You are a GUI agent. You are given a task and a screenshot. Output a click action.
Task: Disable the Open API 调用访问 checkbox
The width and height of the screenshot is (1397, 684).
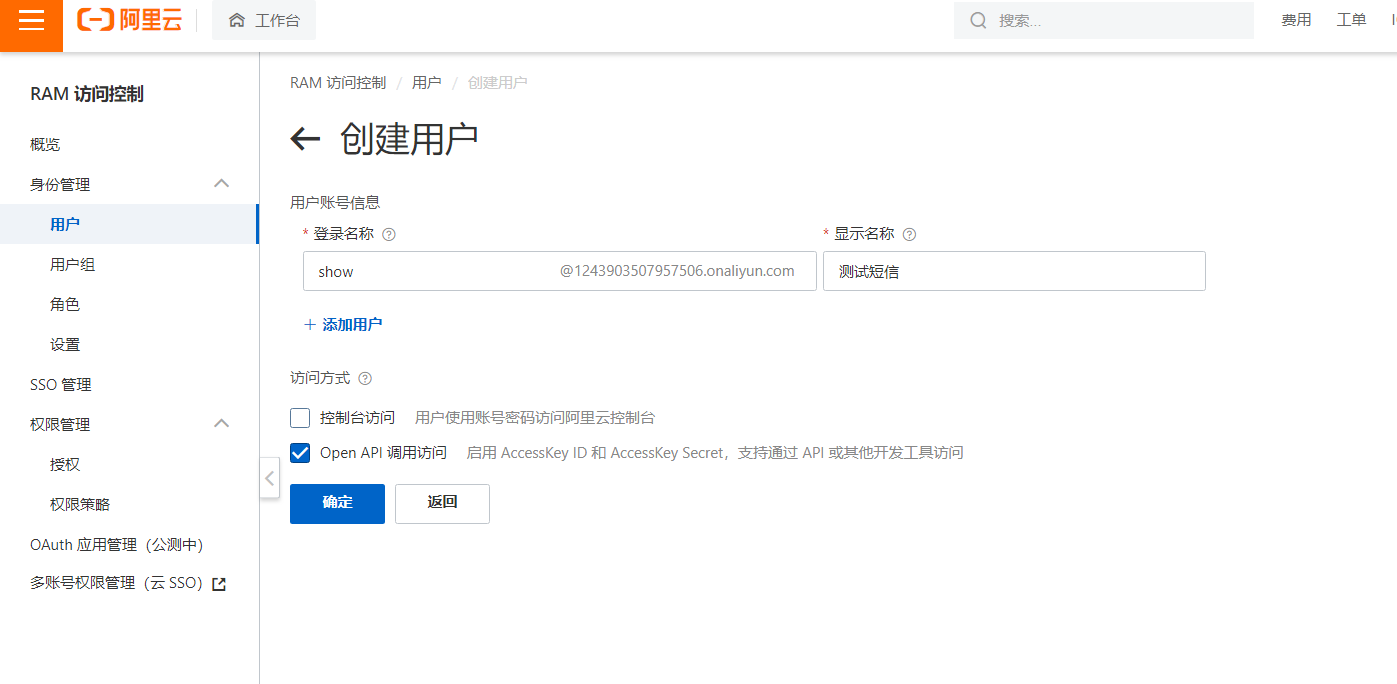(299, 452)
